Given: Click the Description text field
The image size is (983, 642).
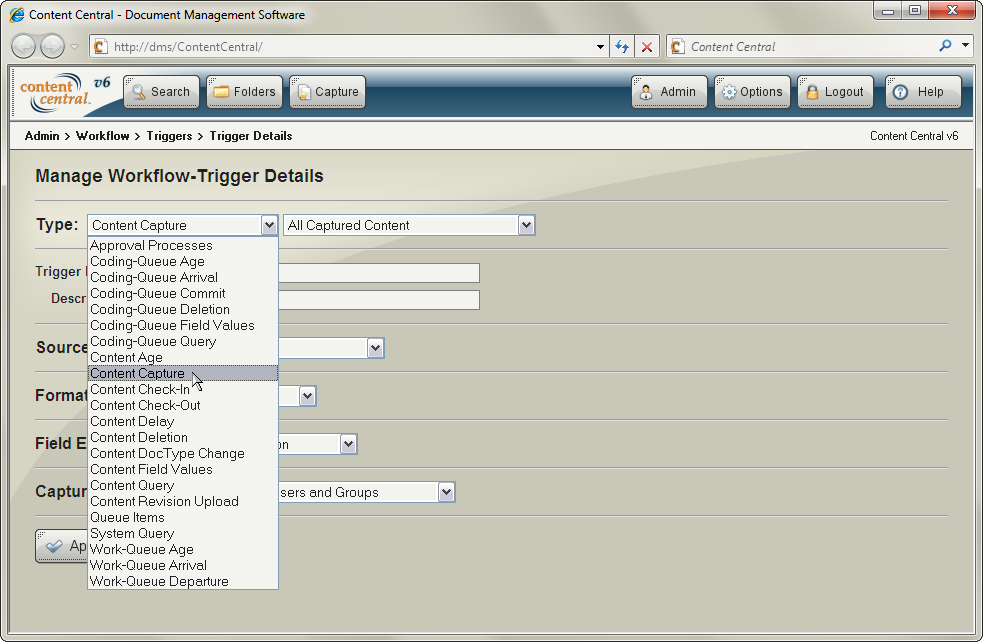Looking at the screenshot, I should coord(379,300).
